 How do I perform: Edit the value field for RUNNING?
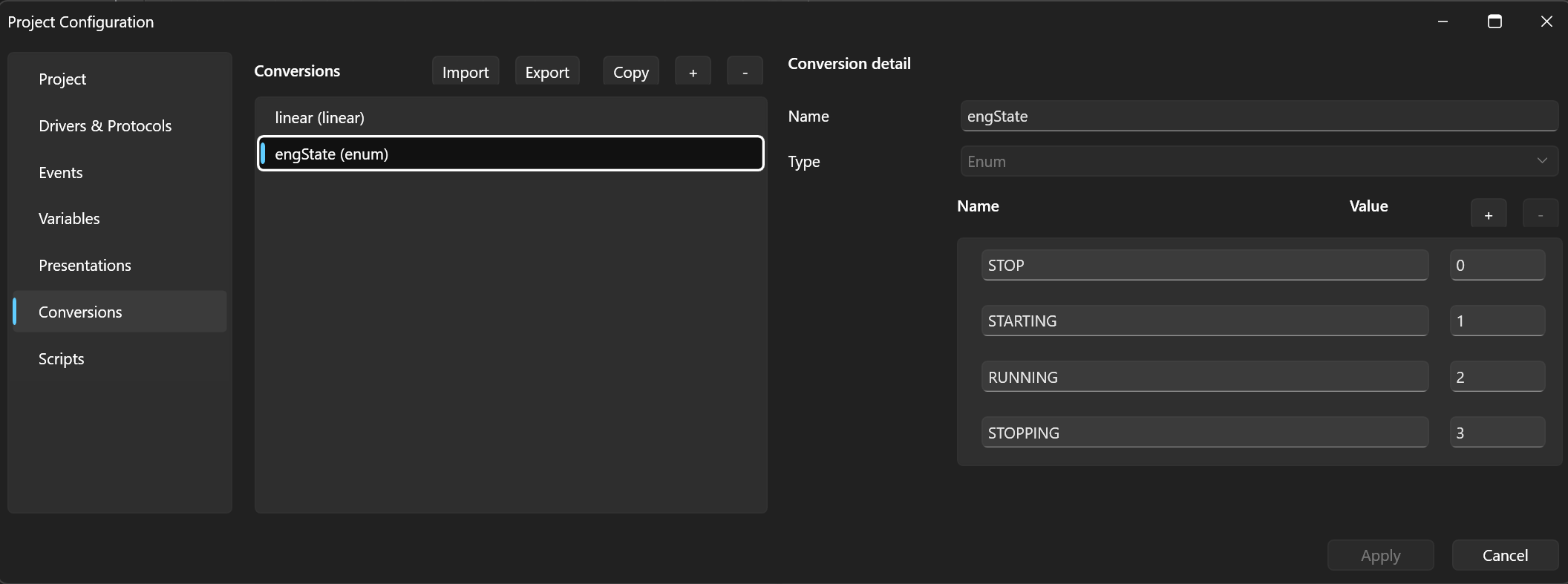pyautogui.click(x=1497, y=377)
